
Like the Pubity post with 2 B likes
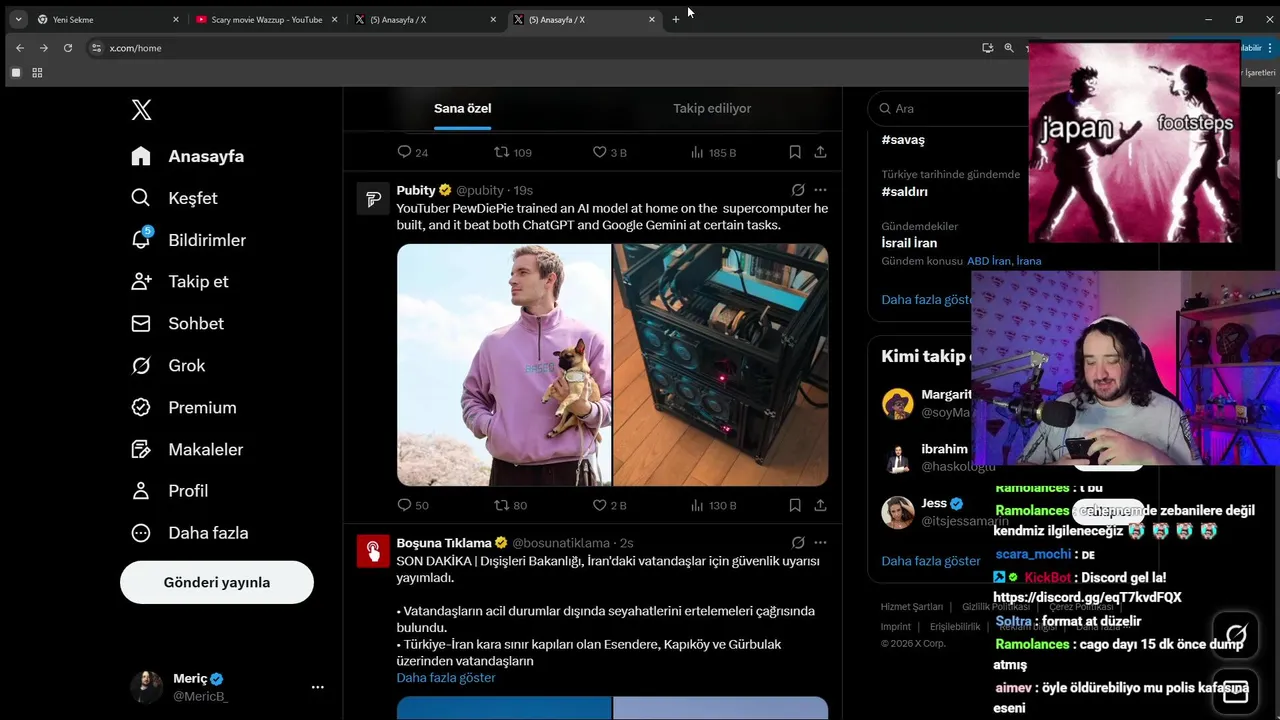pos(610,505)
